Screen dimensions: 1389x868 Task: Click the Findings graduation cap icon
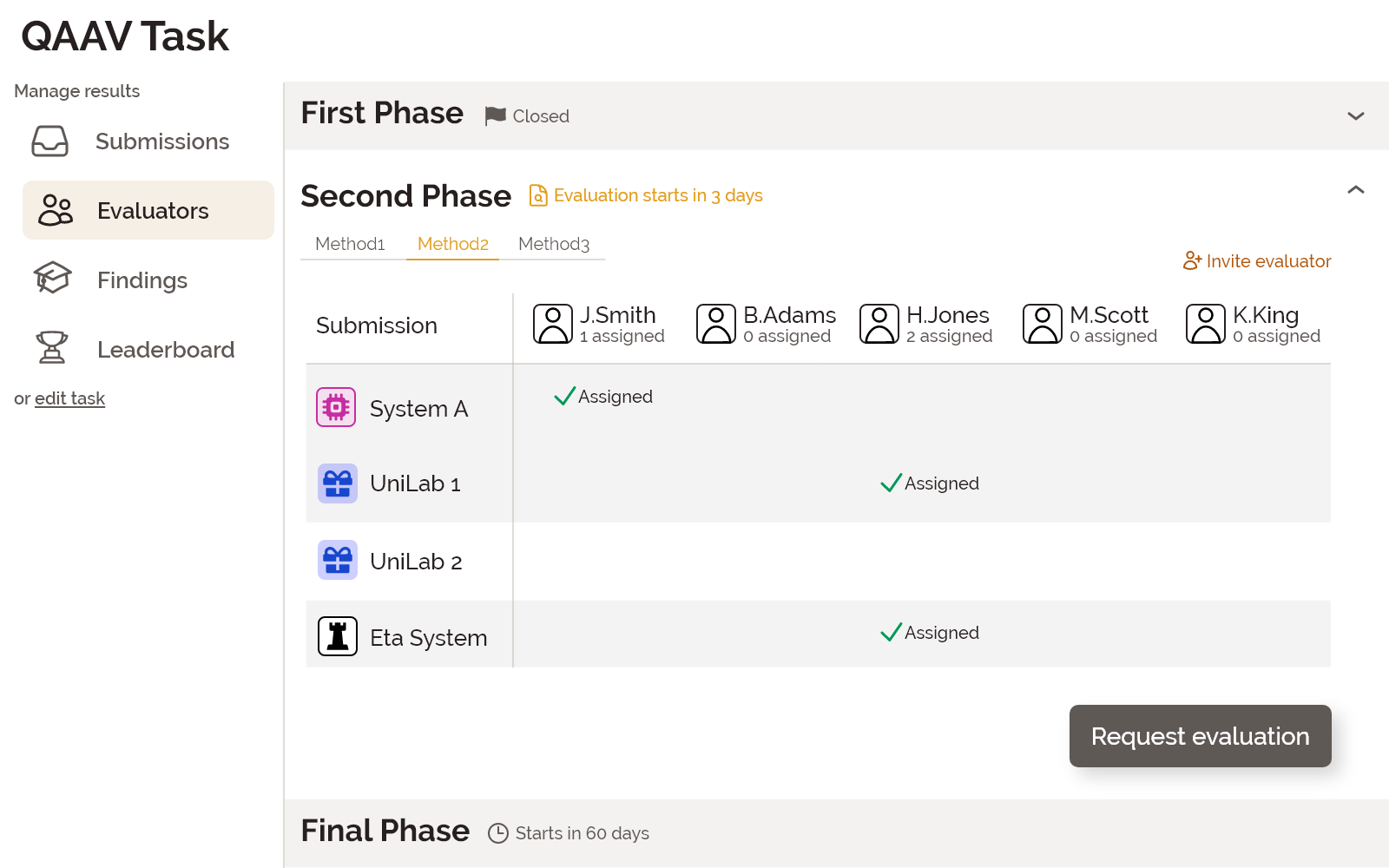coord(52,279)
